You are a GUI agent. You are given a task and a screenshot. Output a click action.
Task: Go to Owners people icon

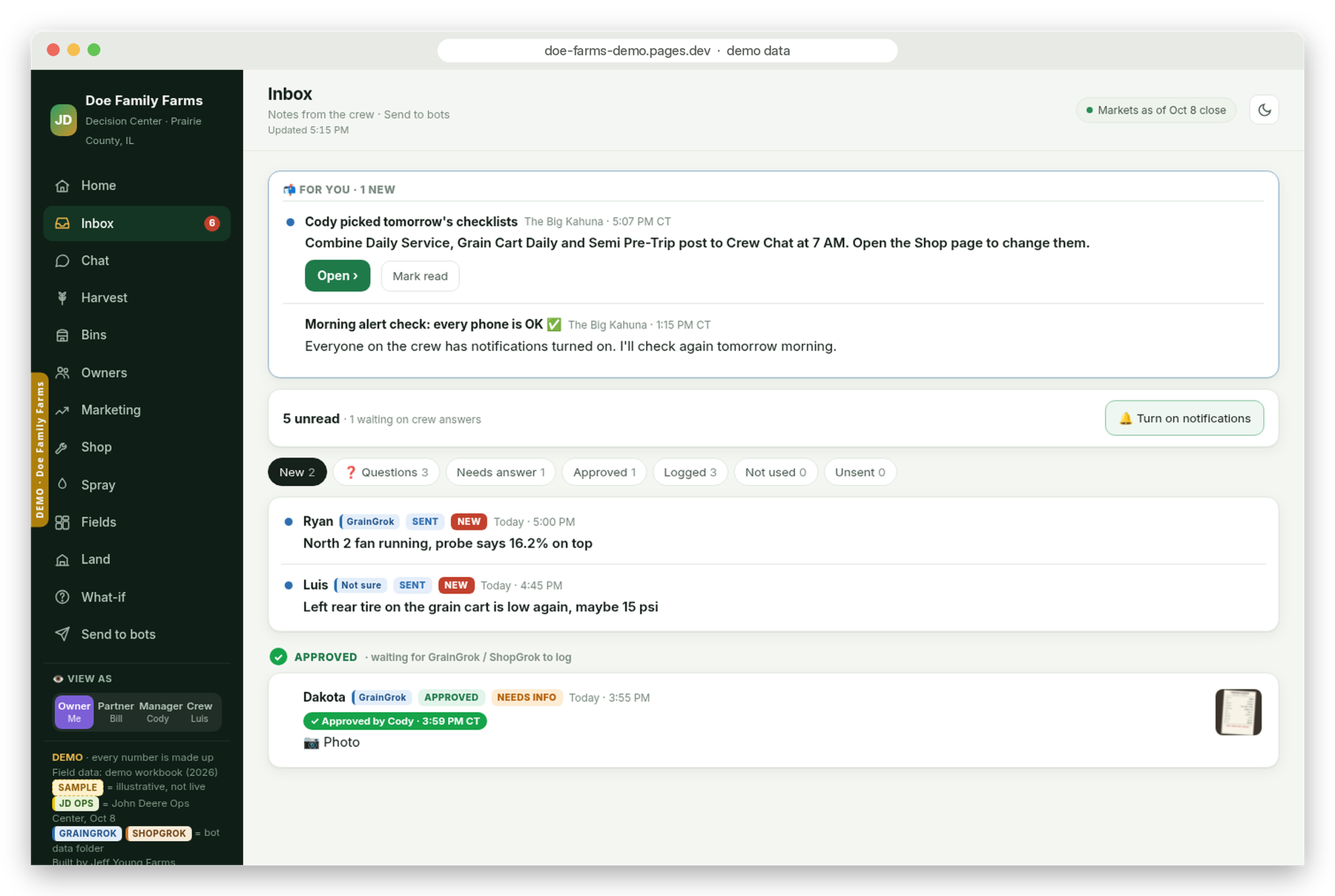click(62, 372)
